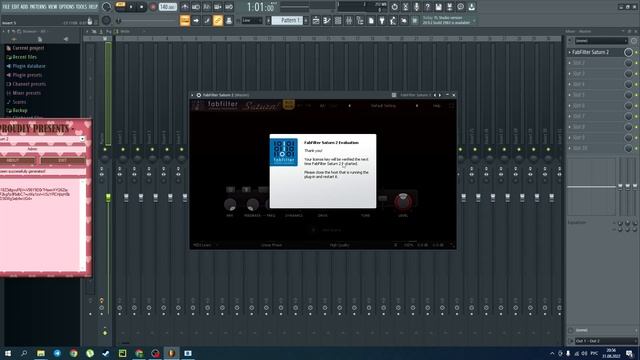Open the dropdown arrow in the pink window

coord(82,139)
